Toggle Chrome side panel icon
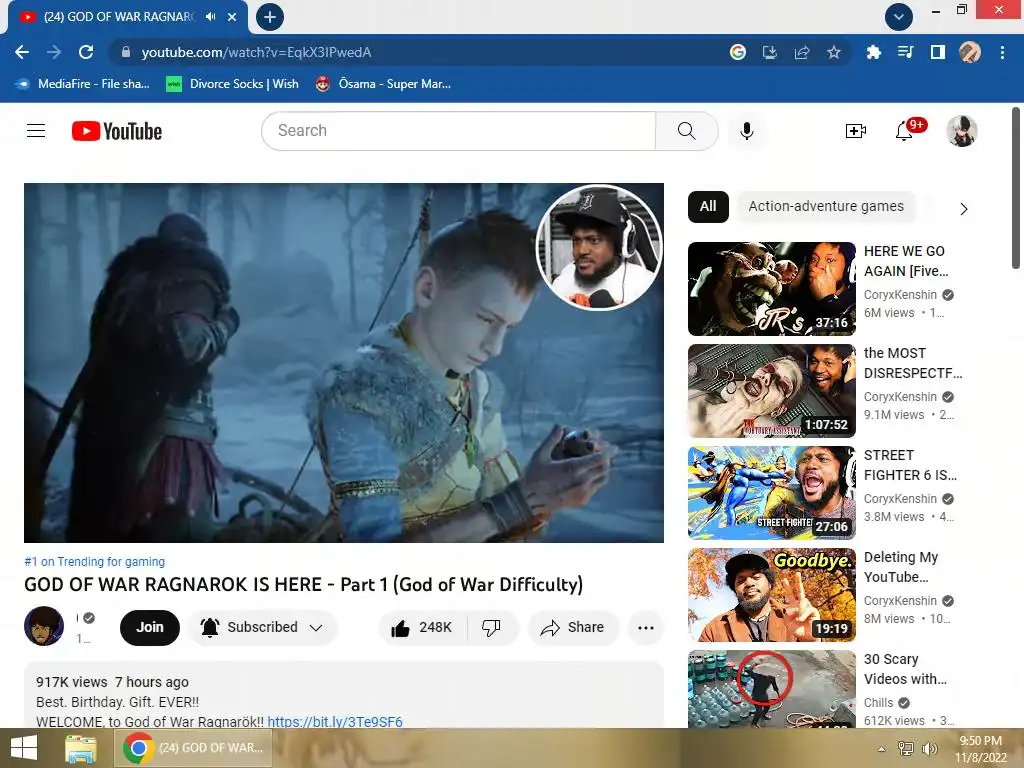 937,52
